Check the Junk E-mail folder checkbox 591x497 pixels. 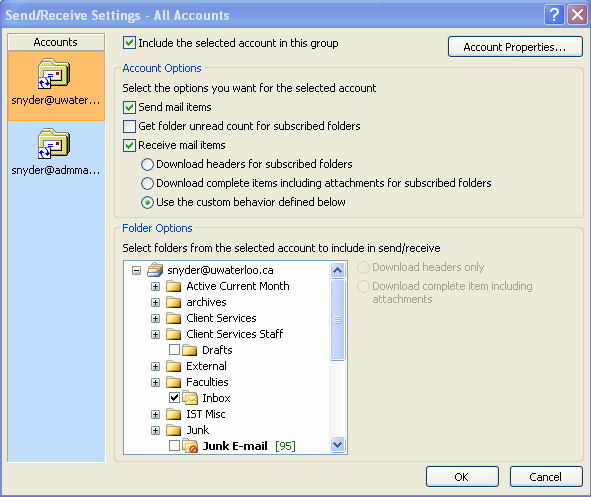point(174,445)
